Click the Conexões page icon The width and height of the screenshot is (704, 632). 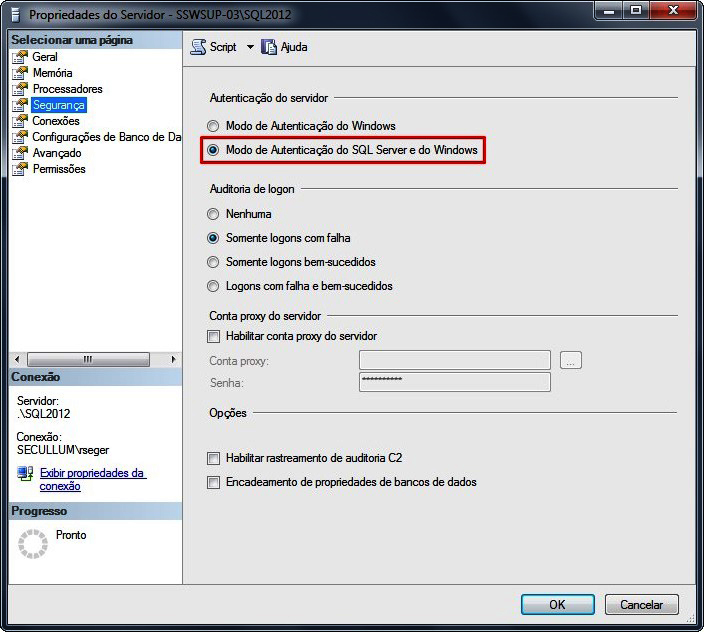pyautogui.click(x=20, y=121)
